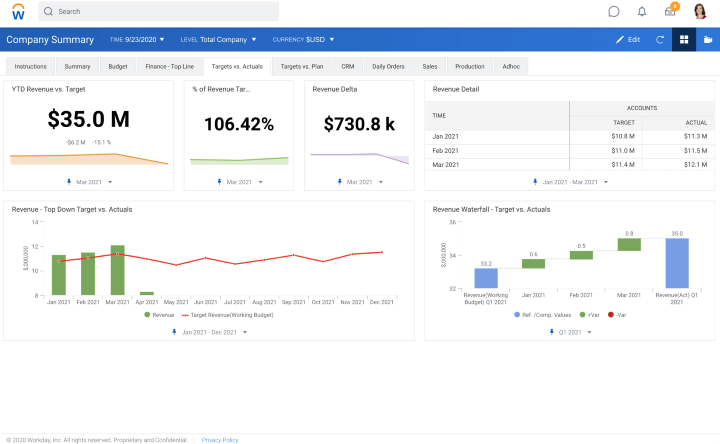Switch to grid dashboard view icon
720x444 pixels.
tap(684, 40)
